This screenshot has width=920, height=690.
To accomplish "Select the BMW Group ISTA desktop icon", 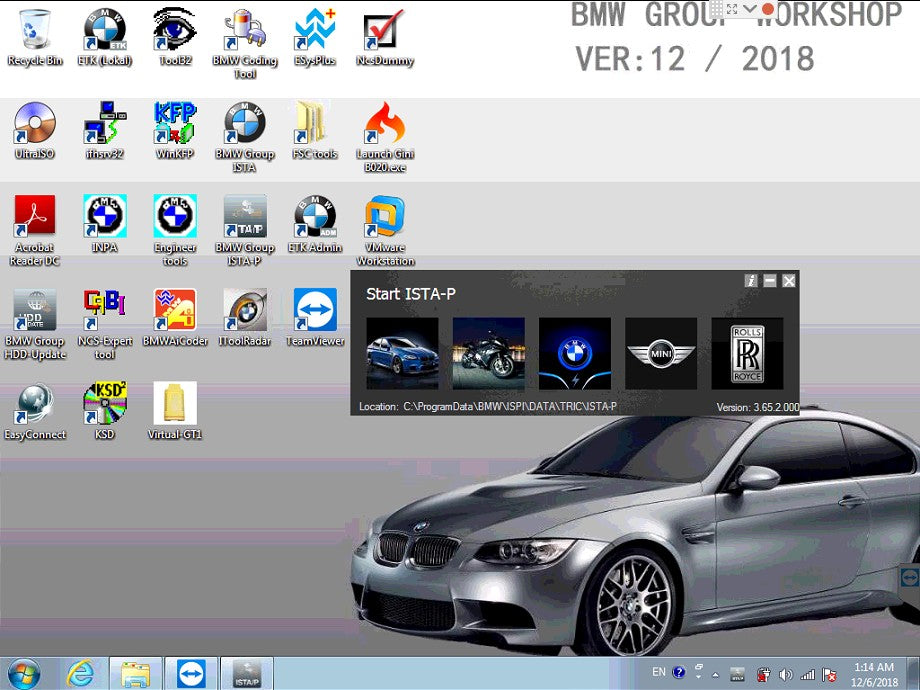I will [245, 124].
